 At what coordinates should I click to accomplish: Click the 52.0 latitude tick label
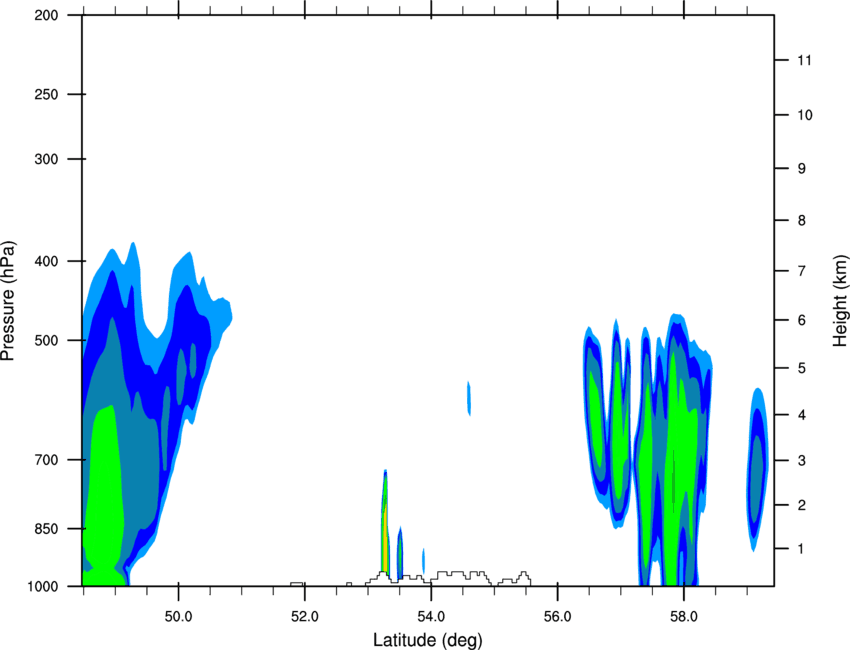click(x=305, y=617)
